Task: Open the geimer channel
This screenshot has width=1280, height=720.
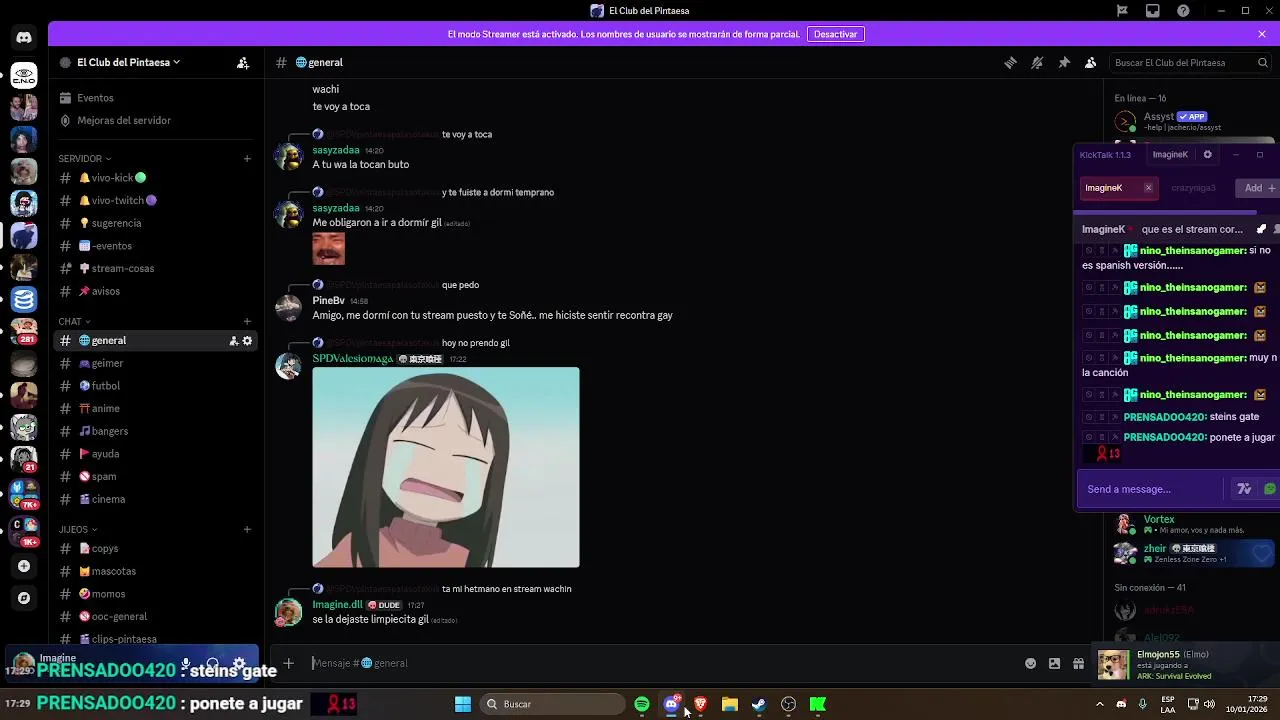Action: click(155, 363)
